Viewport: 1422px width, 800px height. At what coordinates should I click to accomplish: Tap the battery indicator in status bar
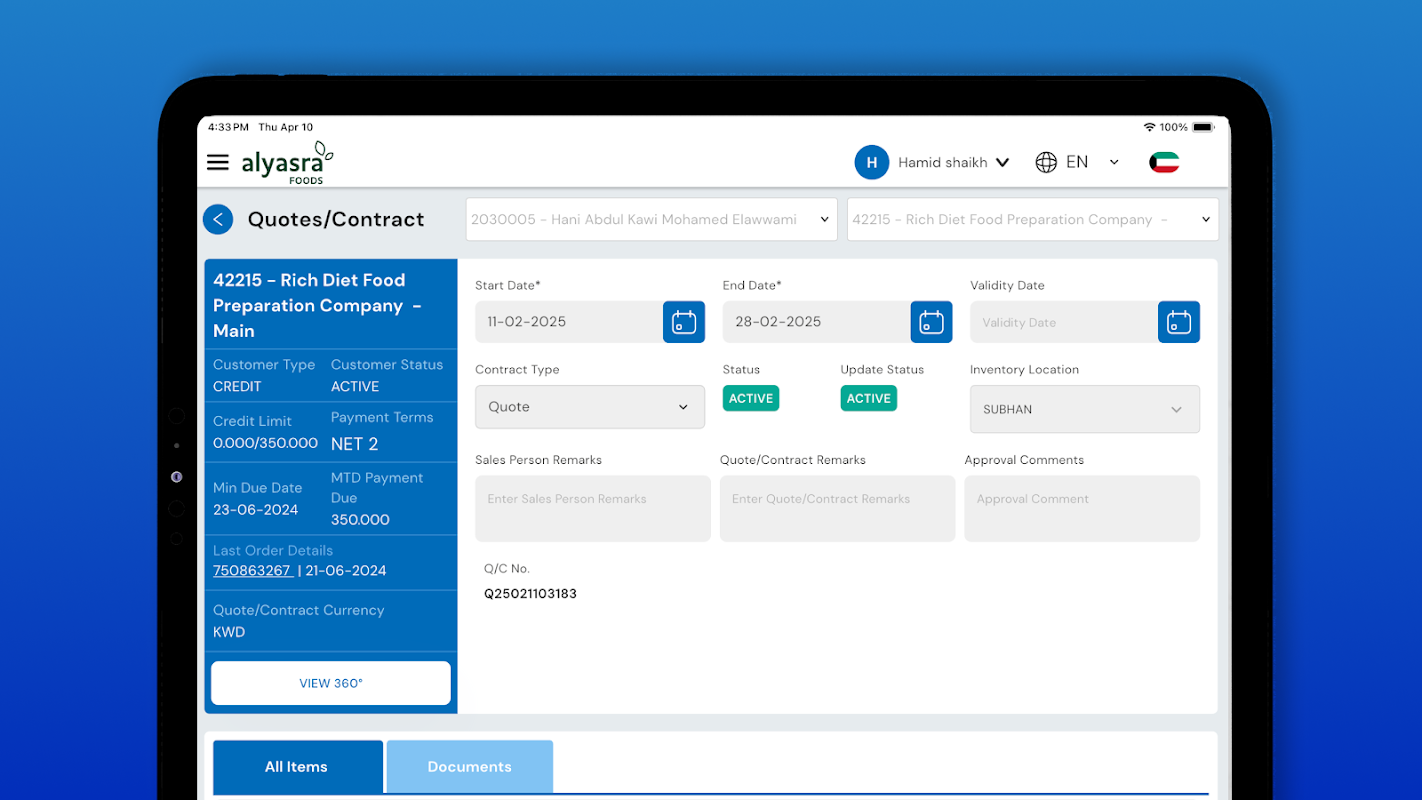pyautogui.click(x=1203, y=127)
